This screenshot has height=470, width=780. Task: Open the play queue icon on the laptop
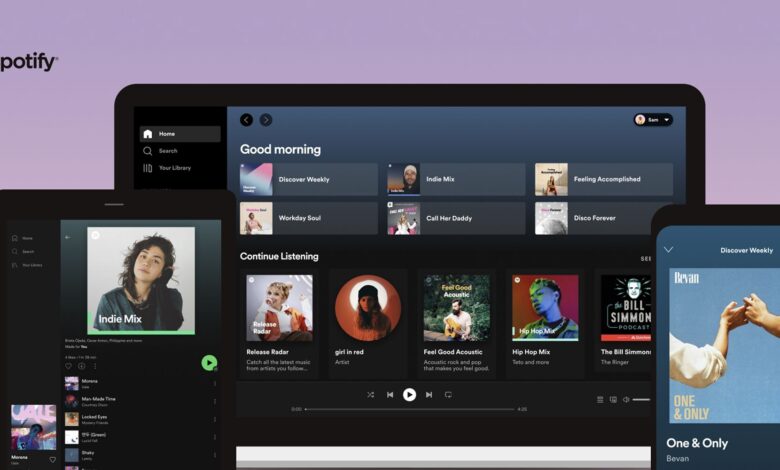(600, 399)
